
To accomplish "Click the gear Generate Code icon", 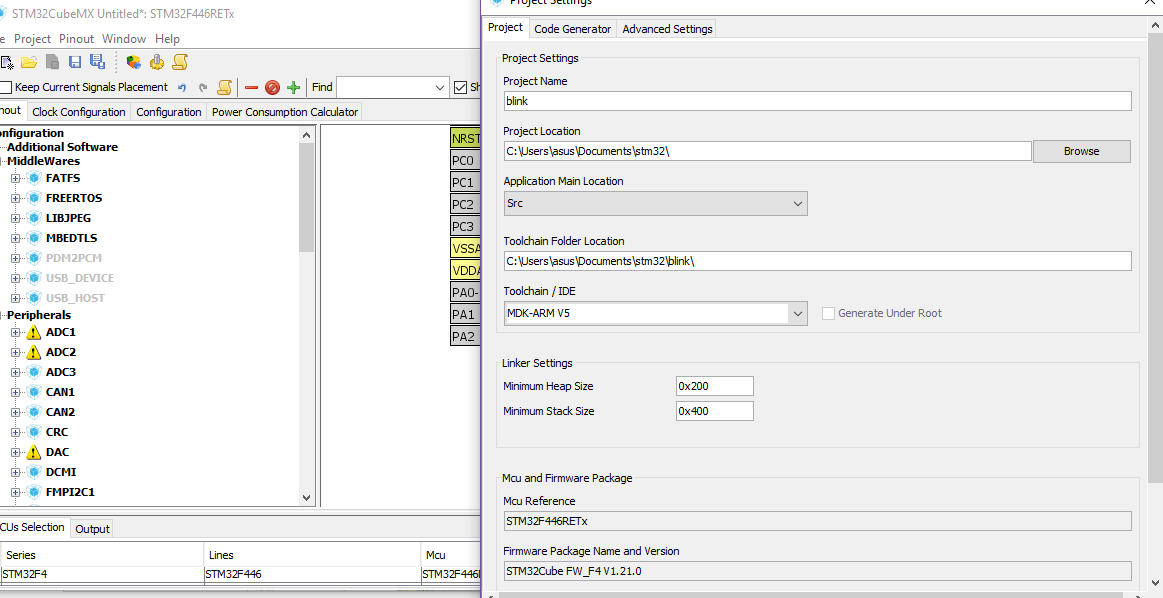I will 157,62.
